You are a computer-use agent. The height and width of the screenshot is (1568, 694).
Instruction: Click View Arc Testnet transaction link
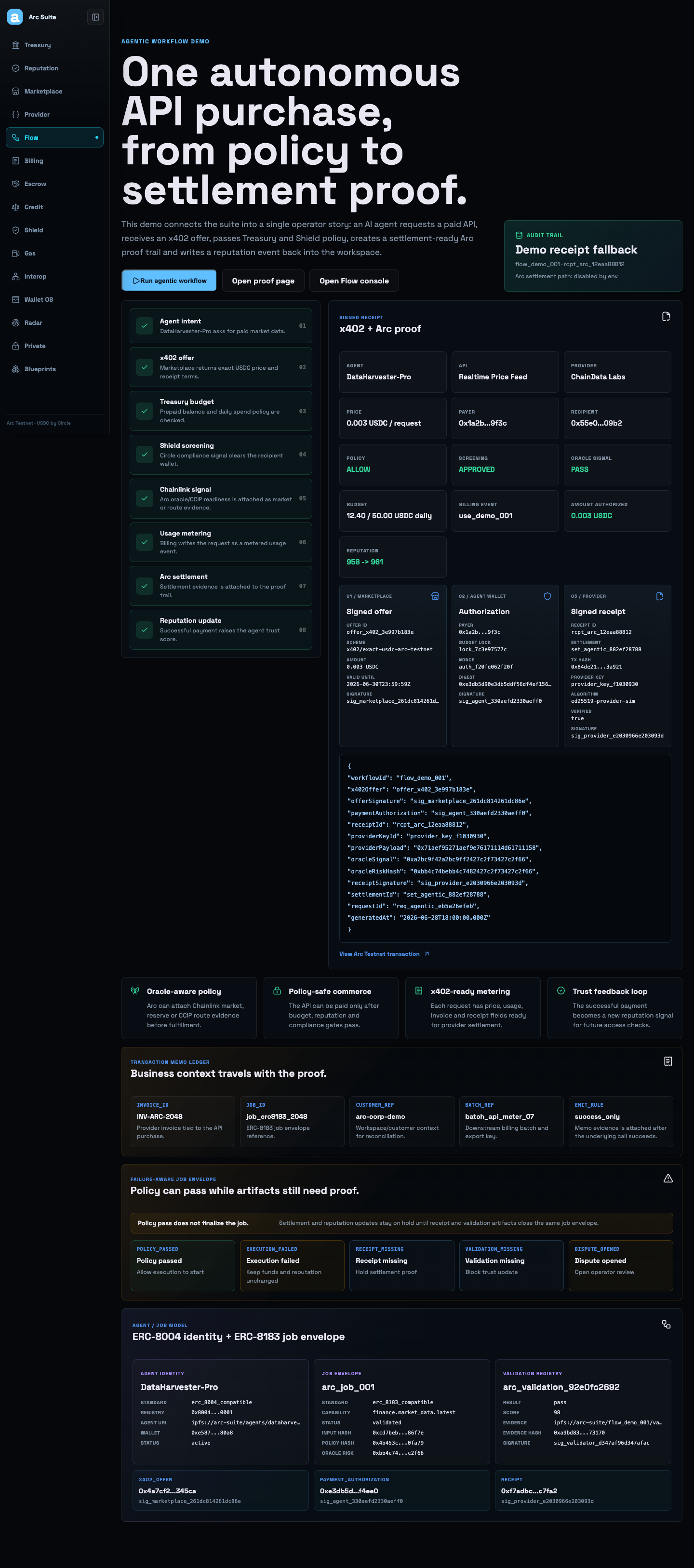coord(384,954)
